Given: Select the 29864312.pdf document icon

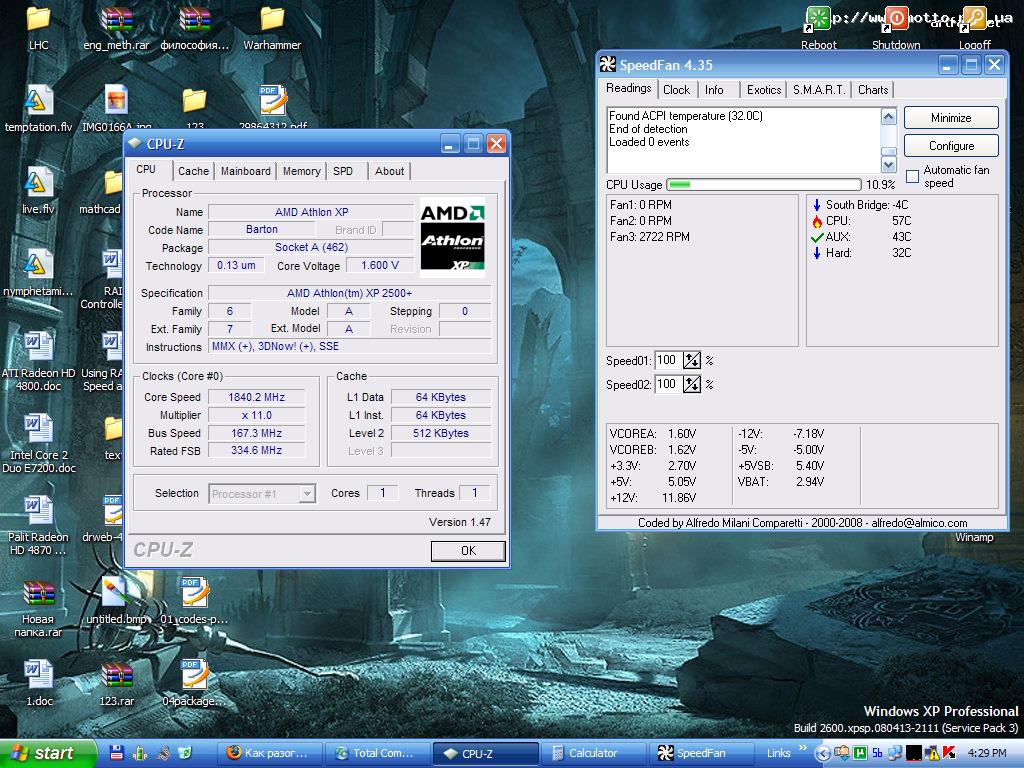Looking at the screenshot, I should click(272, 100).
